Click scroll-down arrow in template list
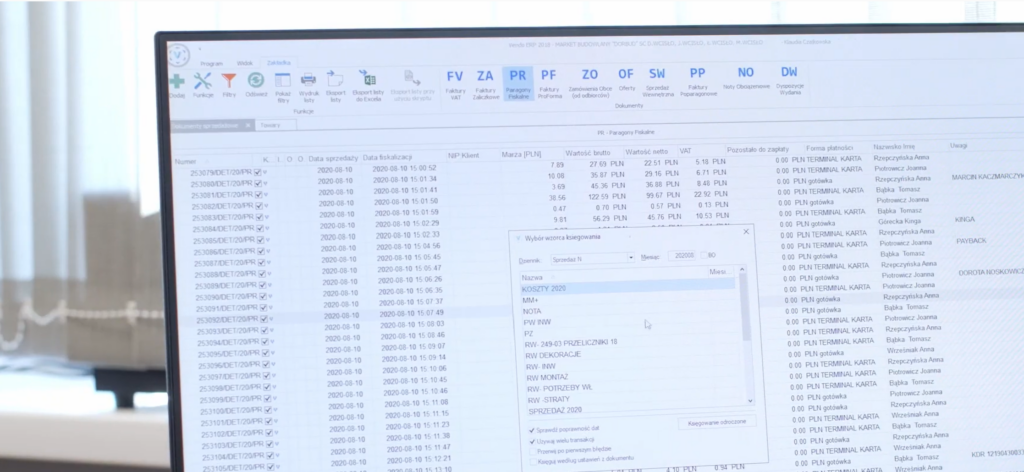Screen dimensions: 1024x472 pos(750,401)
